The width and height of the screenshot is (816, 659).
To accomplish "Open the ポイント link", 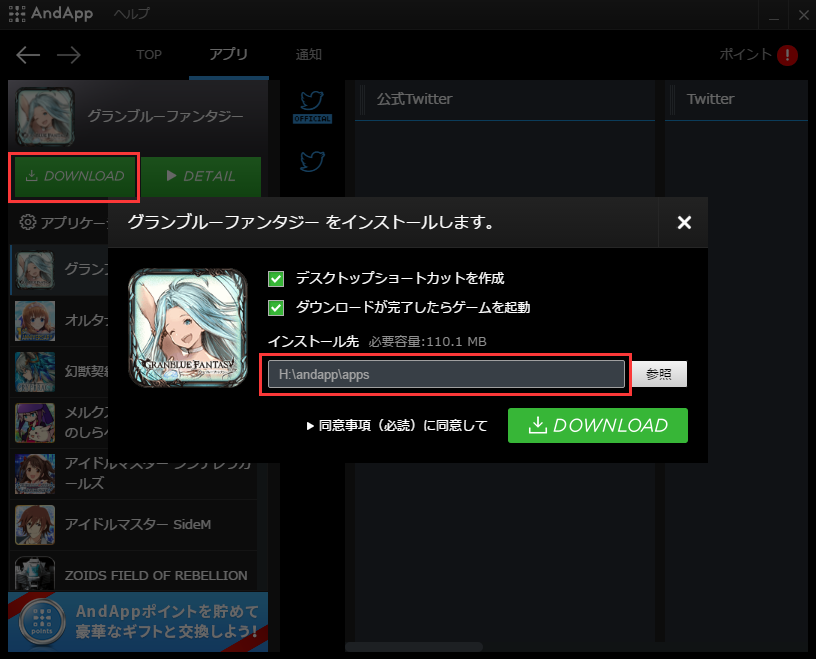I will coord(745,54).
